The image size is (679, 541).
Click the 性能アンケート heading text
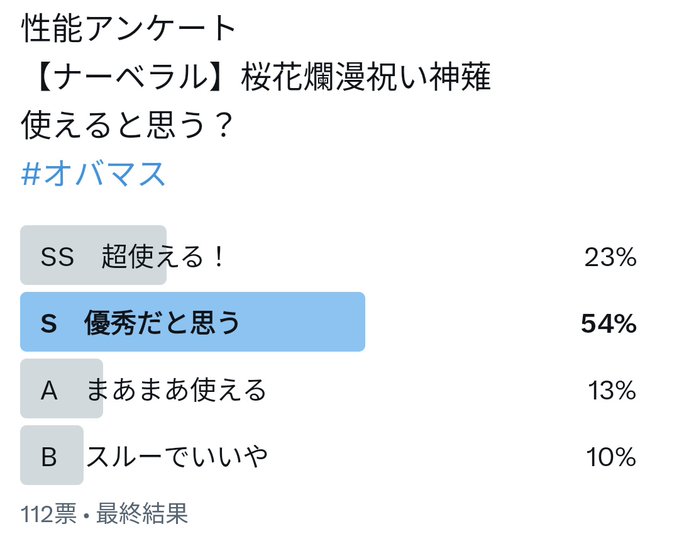128,29
